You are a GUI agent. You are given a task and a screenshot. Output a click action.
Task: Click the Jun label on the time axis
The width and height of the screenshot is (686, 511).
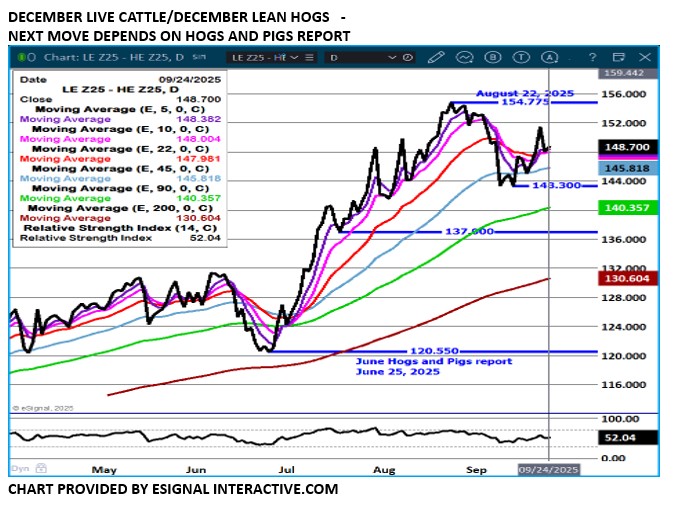click(196, 470)
